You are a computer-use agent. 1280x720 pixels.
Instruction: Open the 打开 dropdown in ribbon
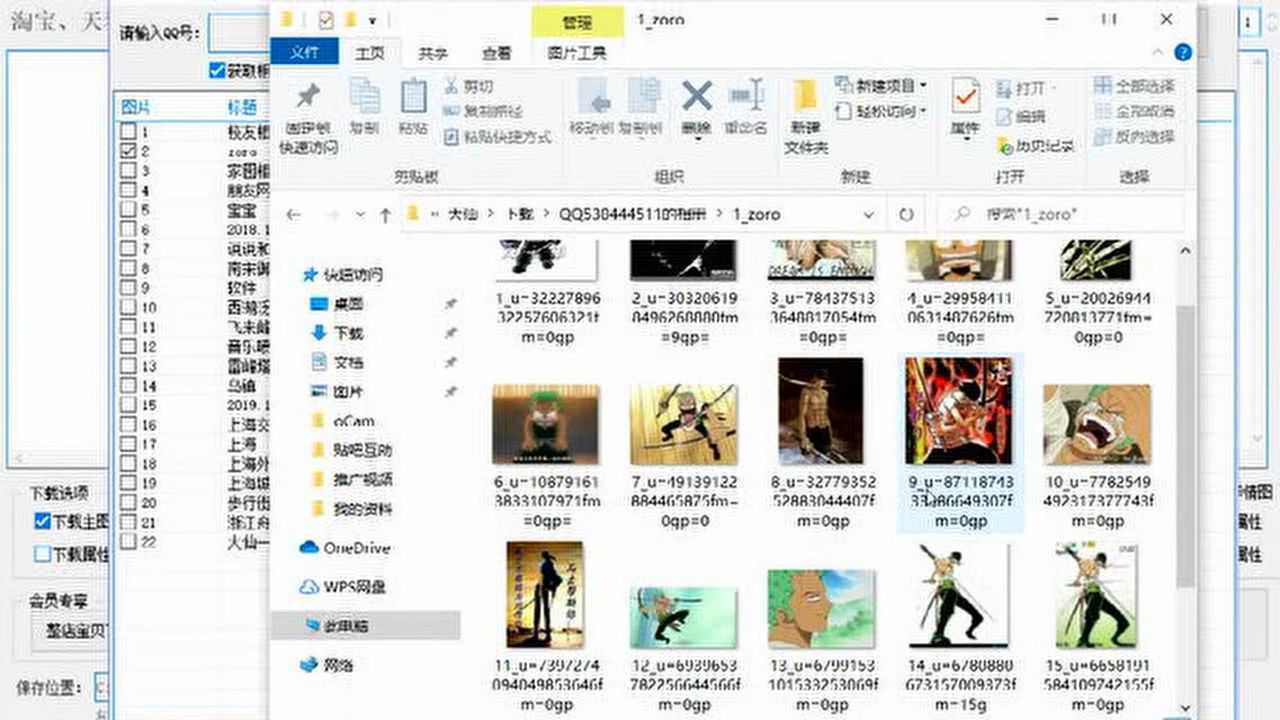[x=1054, y=89]
